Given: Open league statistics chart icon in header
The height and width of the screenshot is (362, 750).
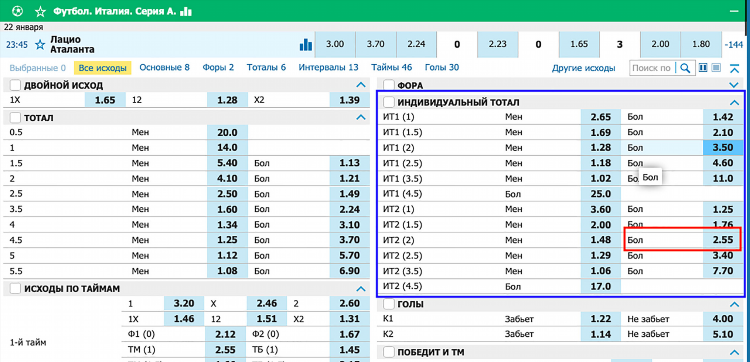Looking at the screenshot, I should click(x=186, y=11).
